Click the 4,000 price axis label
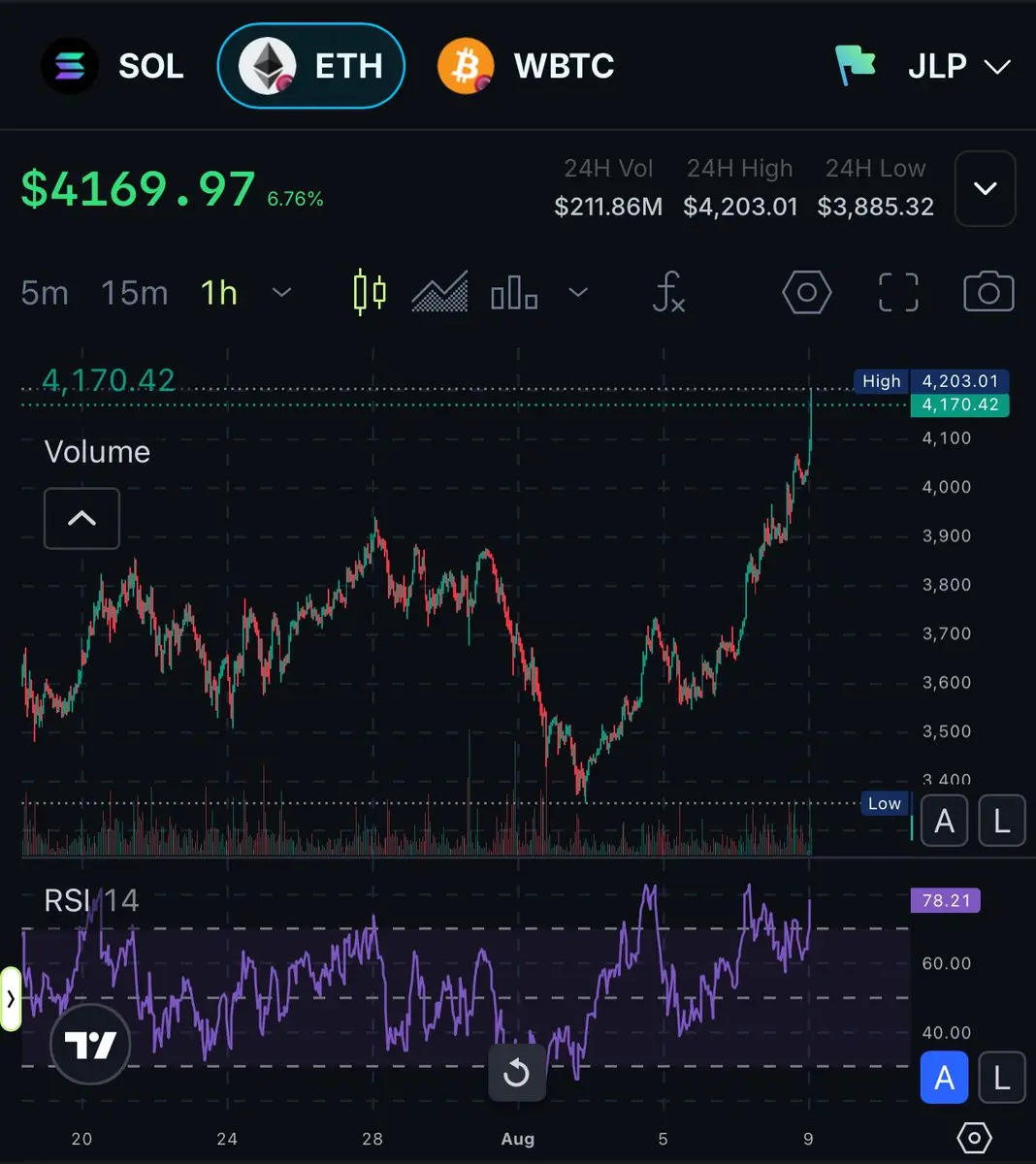 (x=946, y=487)
